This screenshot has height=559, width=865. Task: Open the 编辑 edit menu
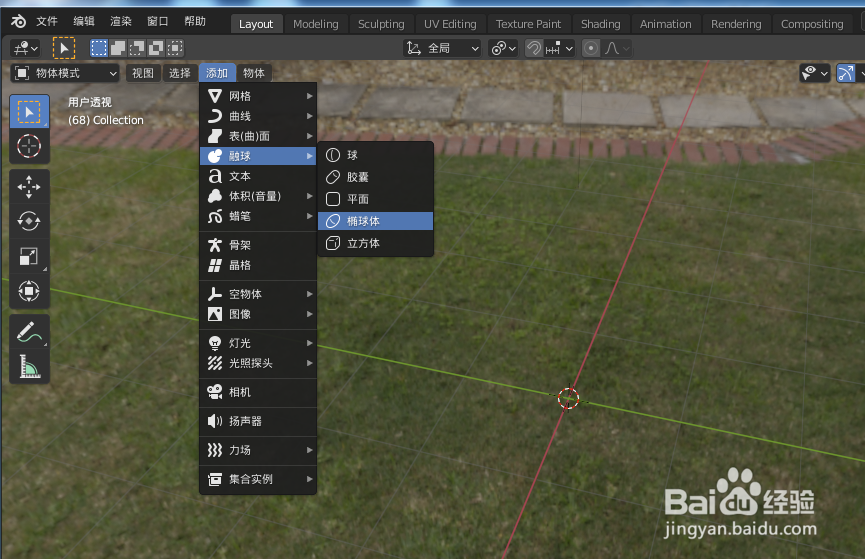click(x=84, y=22)
